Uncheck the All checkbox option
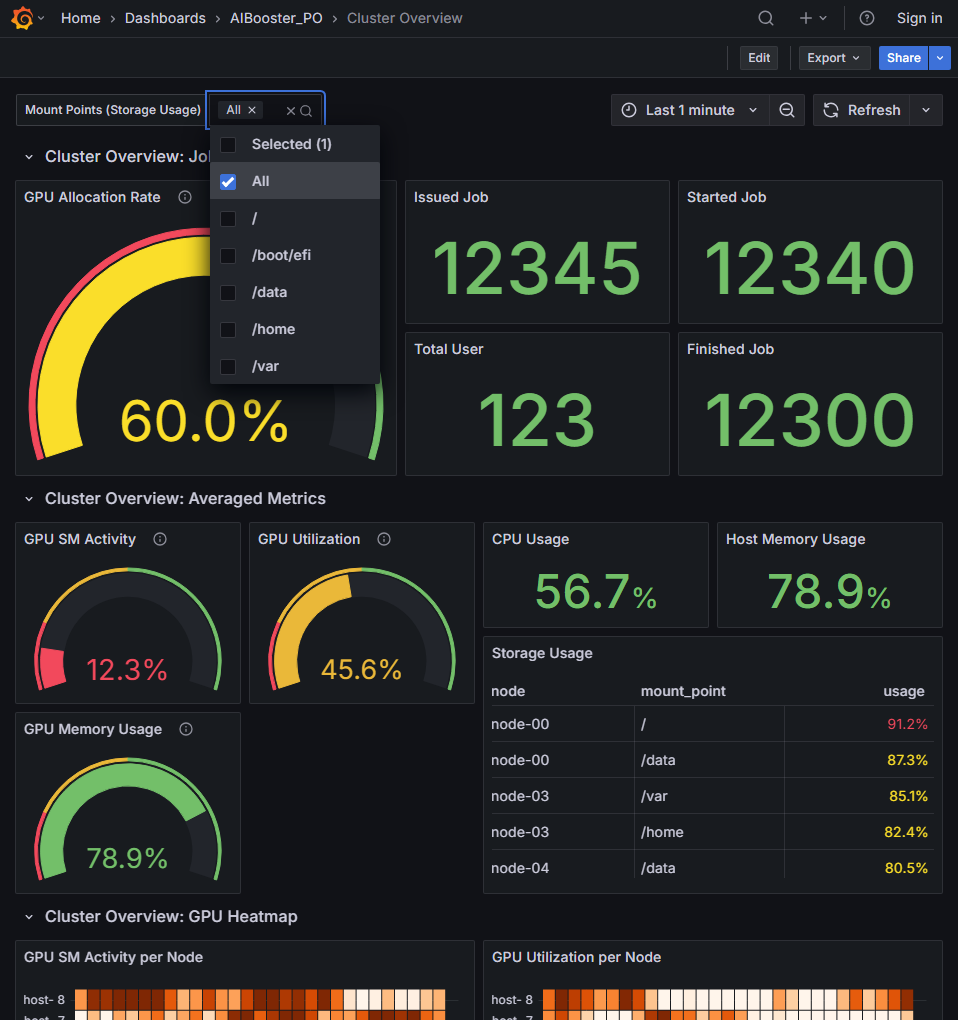Viewport: 958px width, 1020px height. pos(228,181)
